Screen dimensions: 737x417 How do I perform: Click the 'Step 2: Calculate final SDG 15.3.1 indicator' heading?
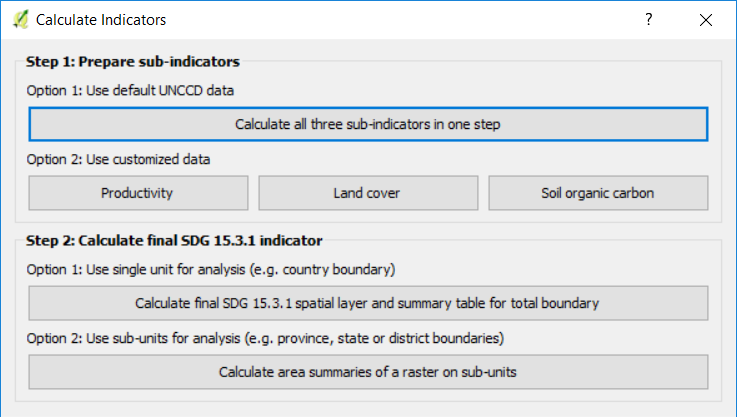(x=174, y=239)
